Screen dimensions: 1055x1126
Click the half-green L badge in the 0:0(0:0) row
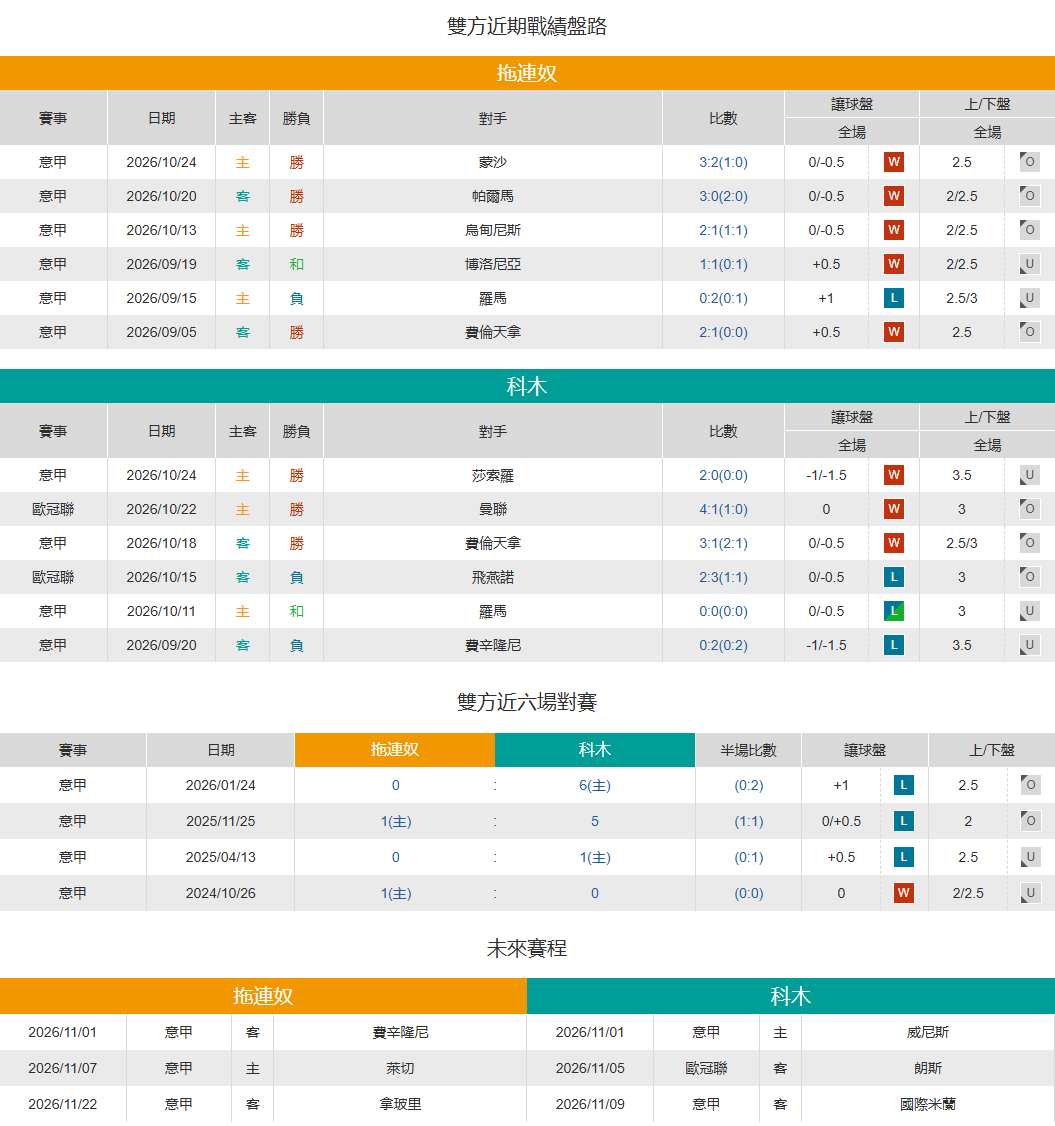pyautogui.click(x=893, y=611)
